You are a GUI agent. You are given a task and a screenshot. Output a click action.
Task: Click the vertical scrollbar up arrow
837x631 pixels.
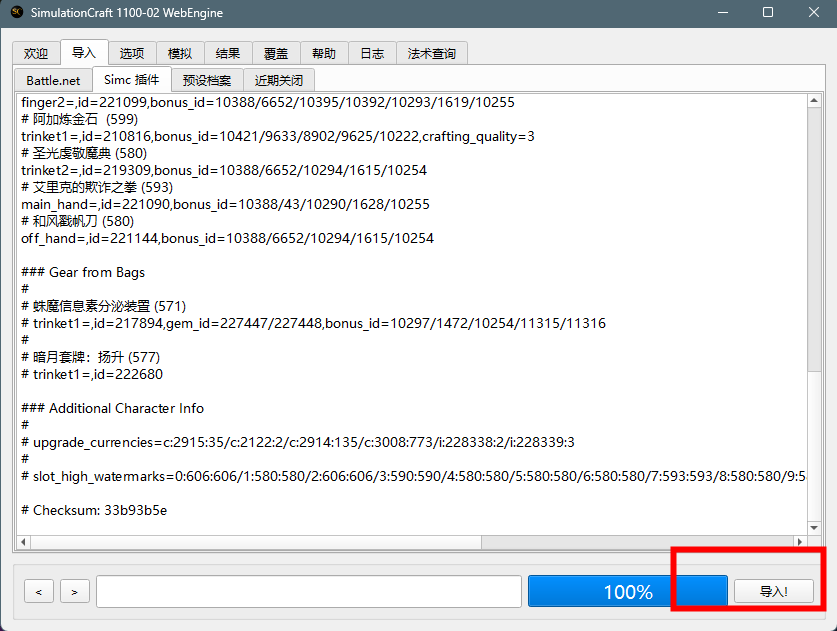[814, 100]
